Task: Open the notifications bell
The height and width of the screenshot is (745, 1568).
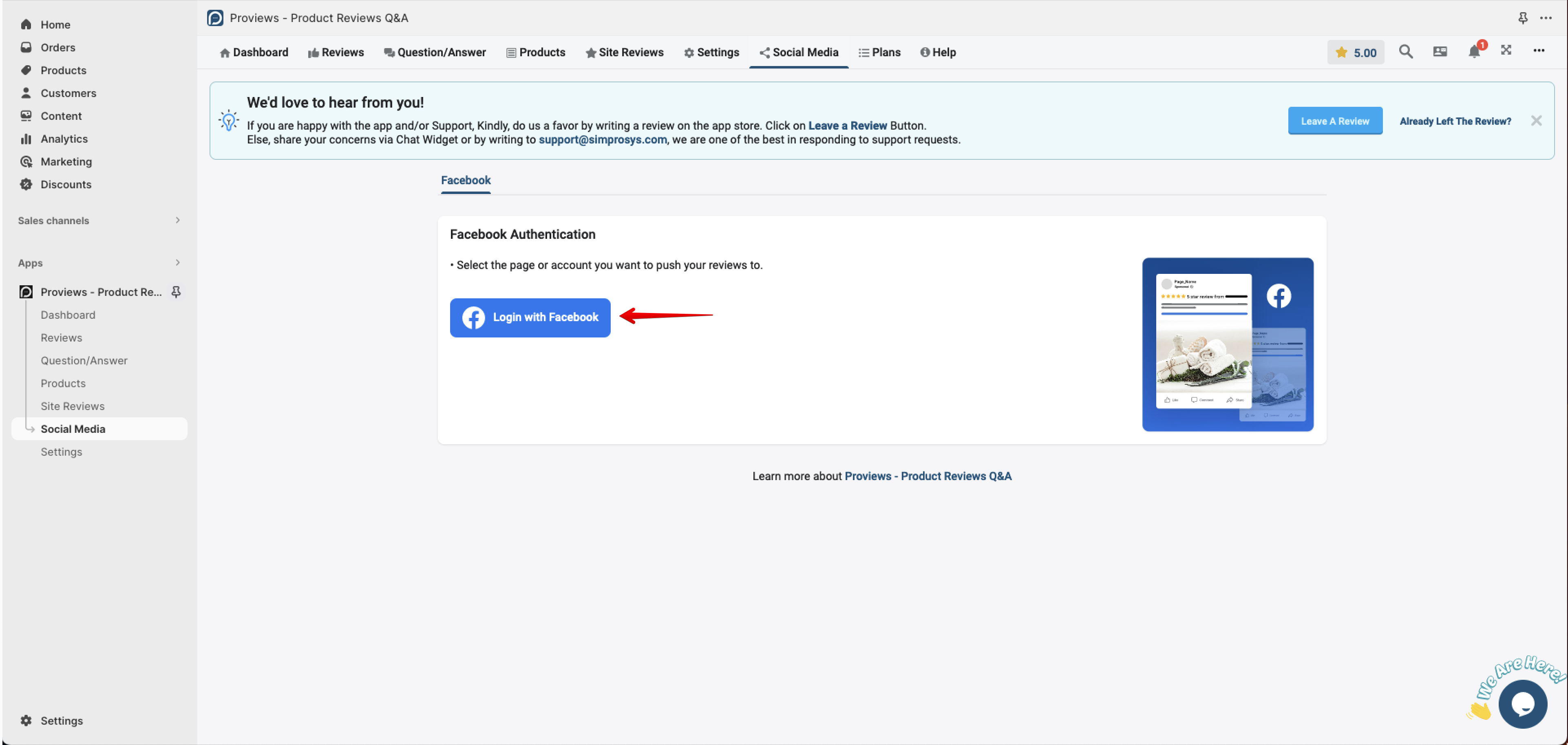Action: (1474, 52)
